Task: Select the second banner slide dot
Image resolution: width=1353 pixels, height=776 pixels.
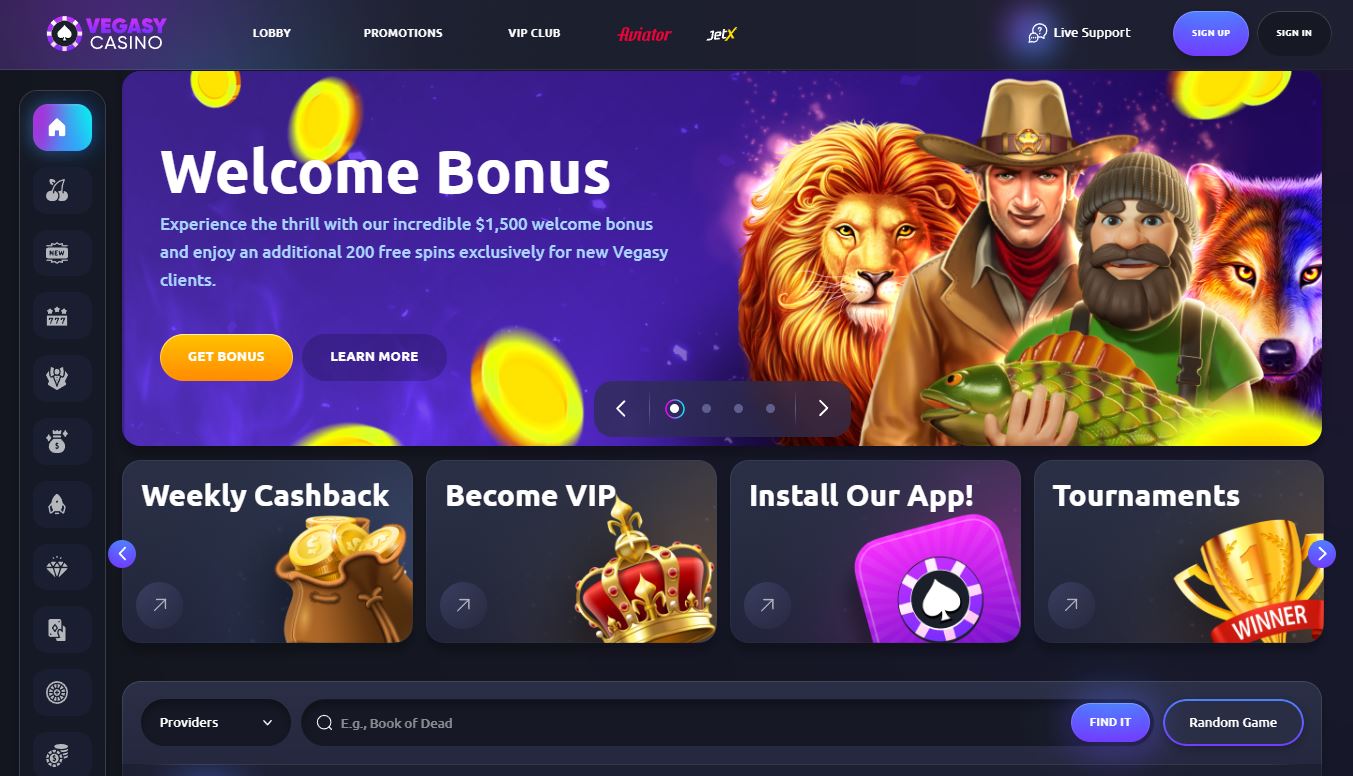Action: coord(706,408)
